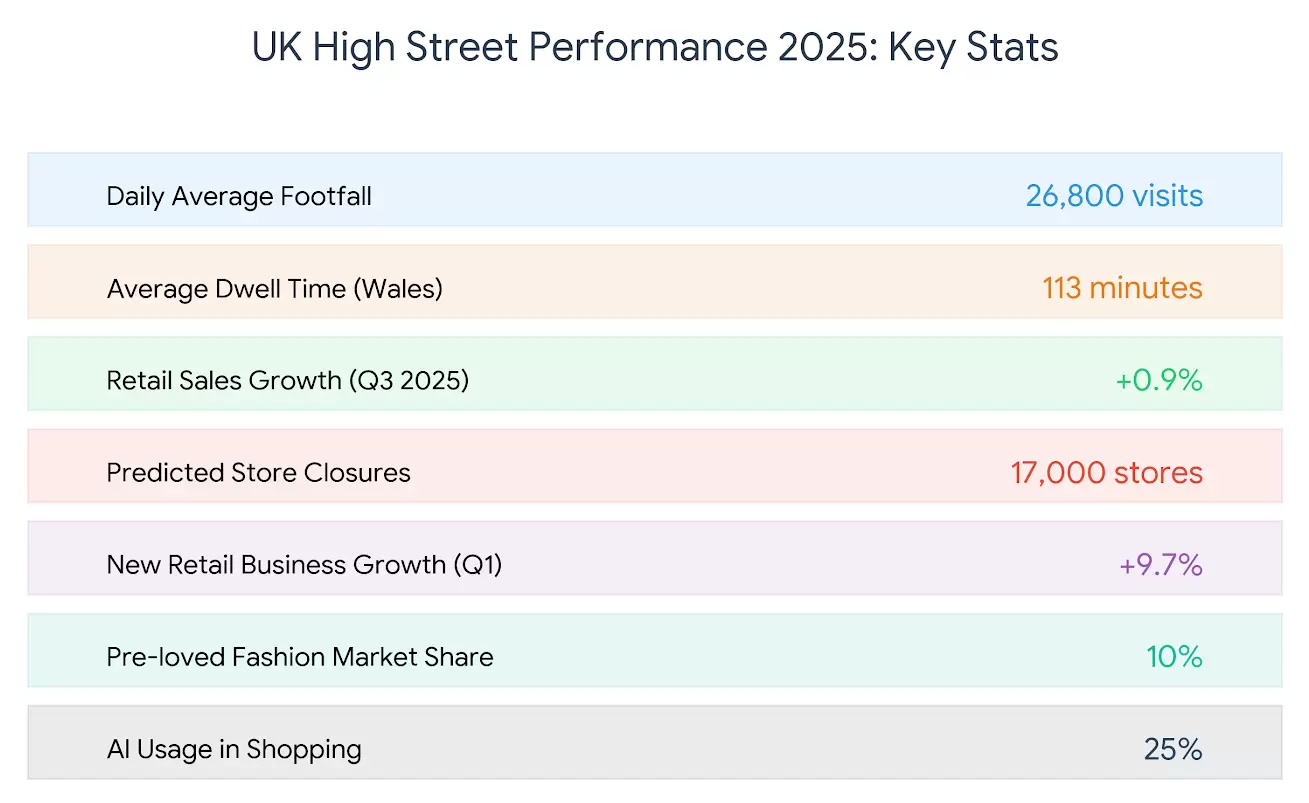Select the 26,800 visits value
The width and height of the screenshot is (1309, 803).
(1114, 195)
